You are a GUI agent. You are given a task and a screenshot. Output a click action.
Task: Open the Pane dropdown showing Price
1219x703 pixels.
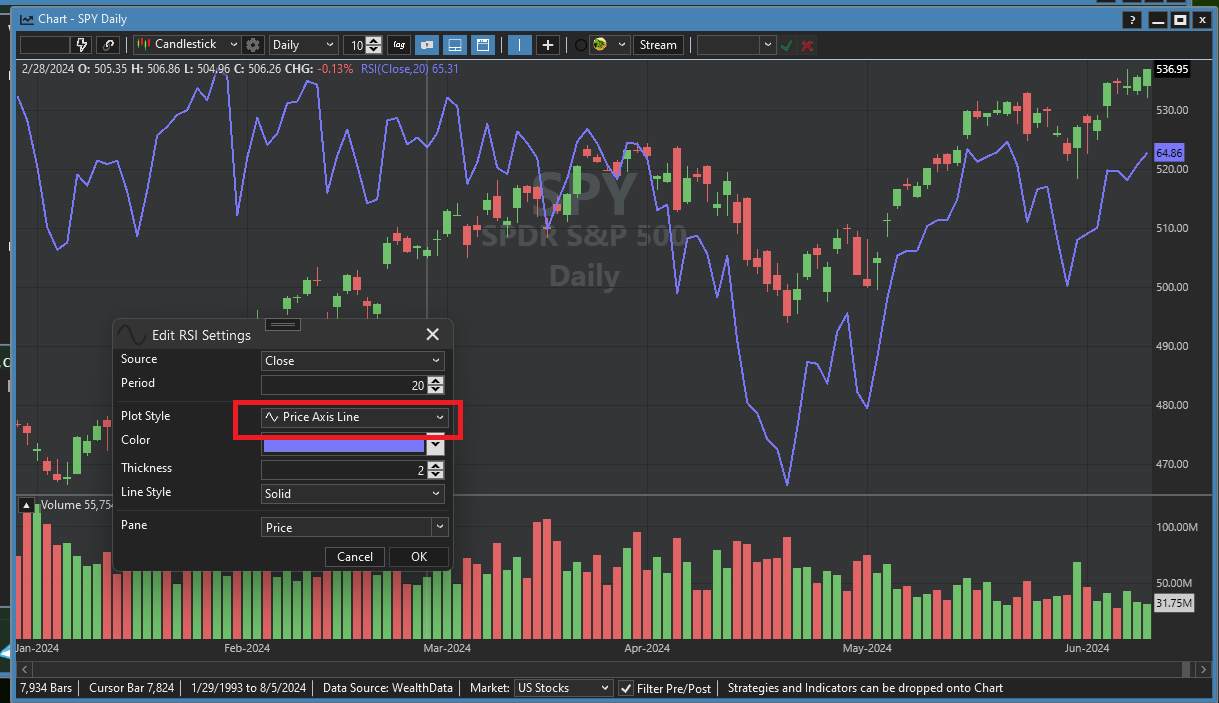[x=354, y=527]
